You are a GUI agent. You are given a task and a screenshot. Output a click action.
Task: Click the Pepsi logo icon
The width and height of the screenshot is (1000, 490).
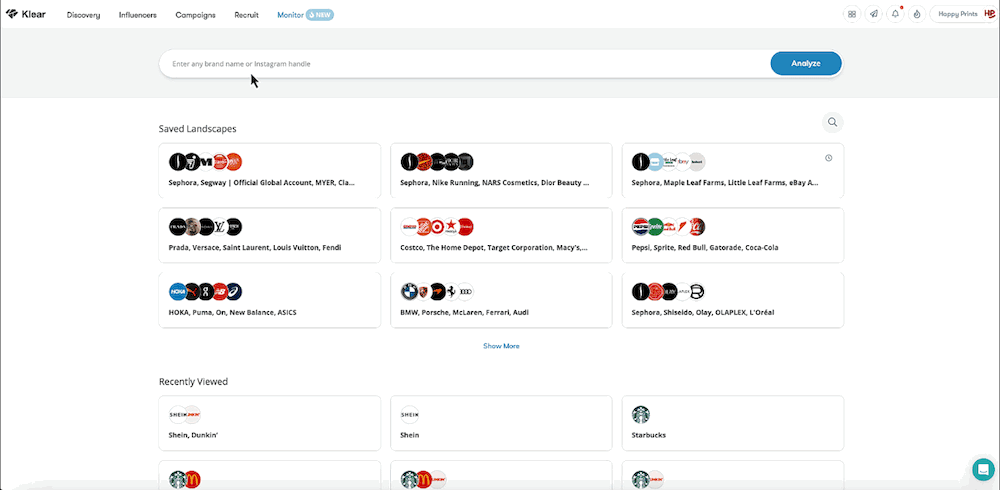pos(640,226)
